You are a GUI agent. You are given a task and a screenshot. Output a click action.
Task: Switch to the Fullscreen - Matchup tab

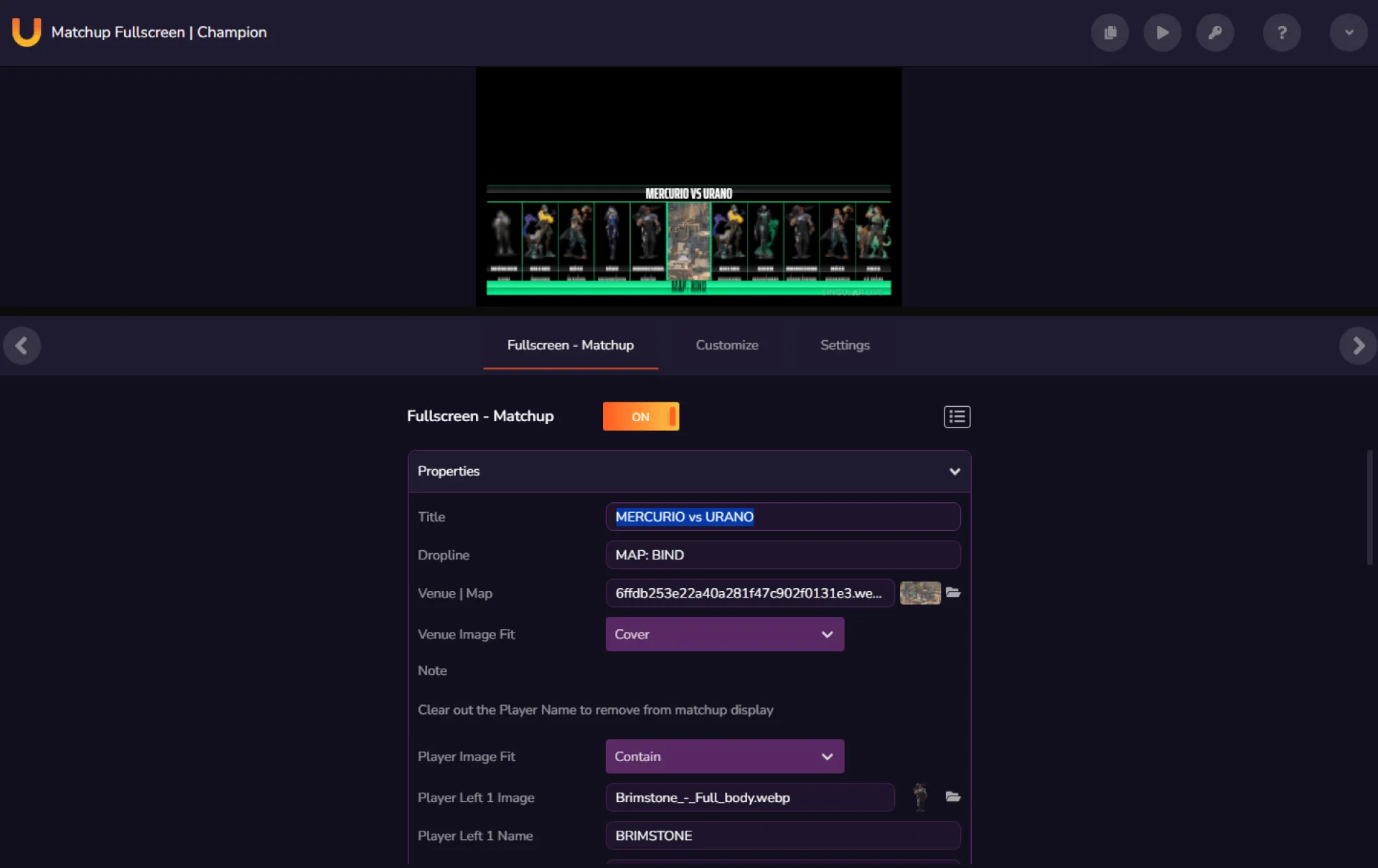tap(571, 345)
